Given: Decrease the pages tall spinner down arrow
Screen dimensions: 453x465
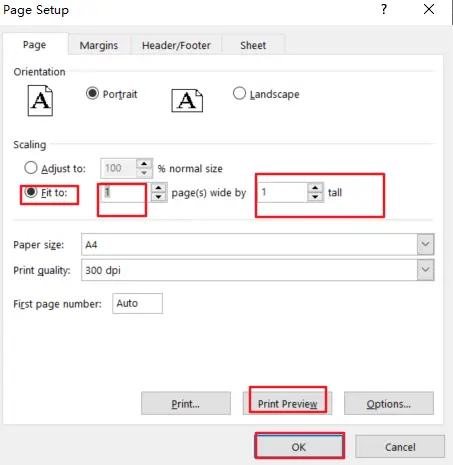Looking at the screenshot, I should tap(315, 197).
